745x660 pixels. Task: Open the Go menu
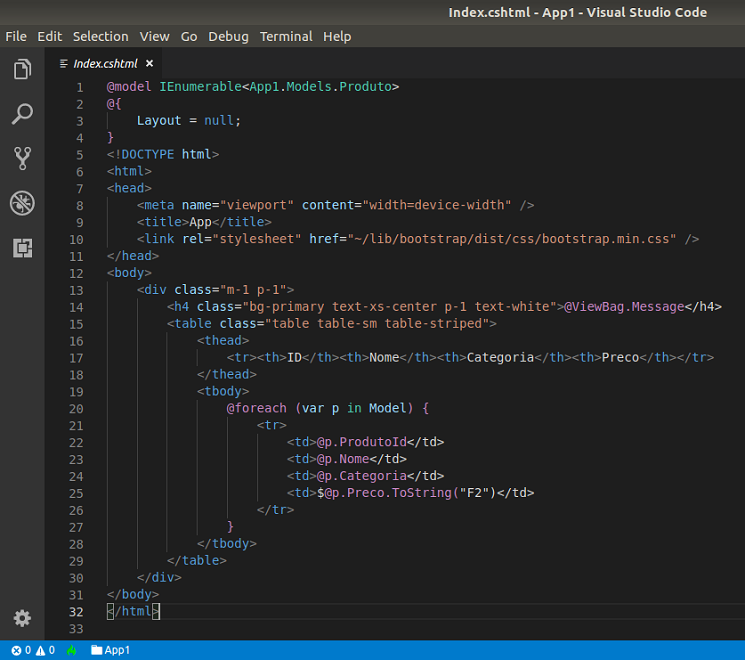tap(189, 36)
